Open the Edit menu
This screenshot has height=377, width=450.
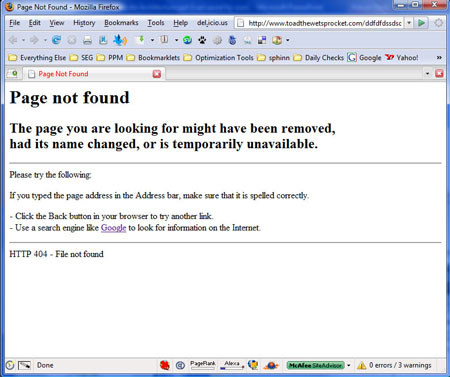[35, 23]
